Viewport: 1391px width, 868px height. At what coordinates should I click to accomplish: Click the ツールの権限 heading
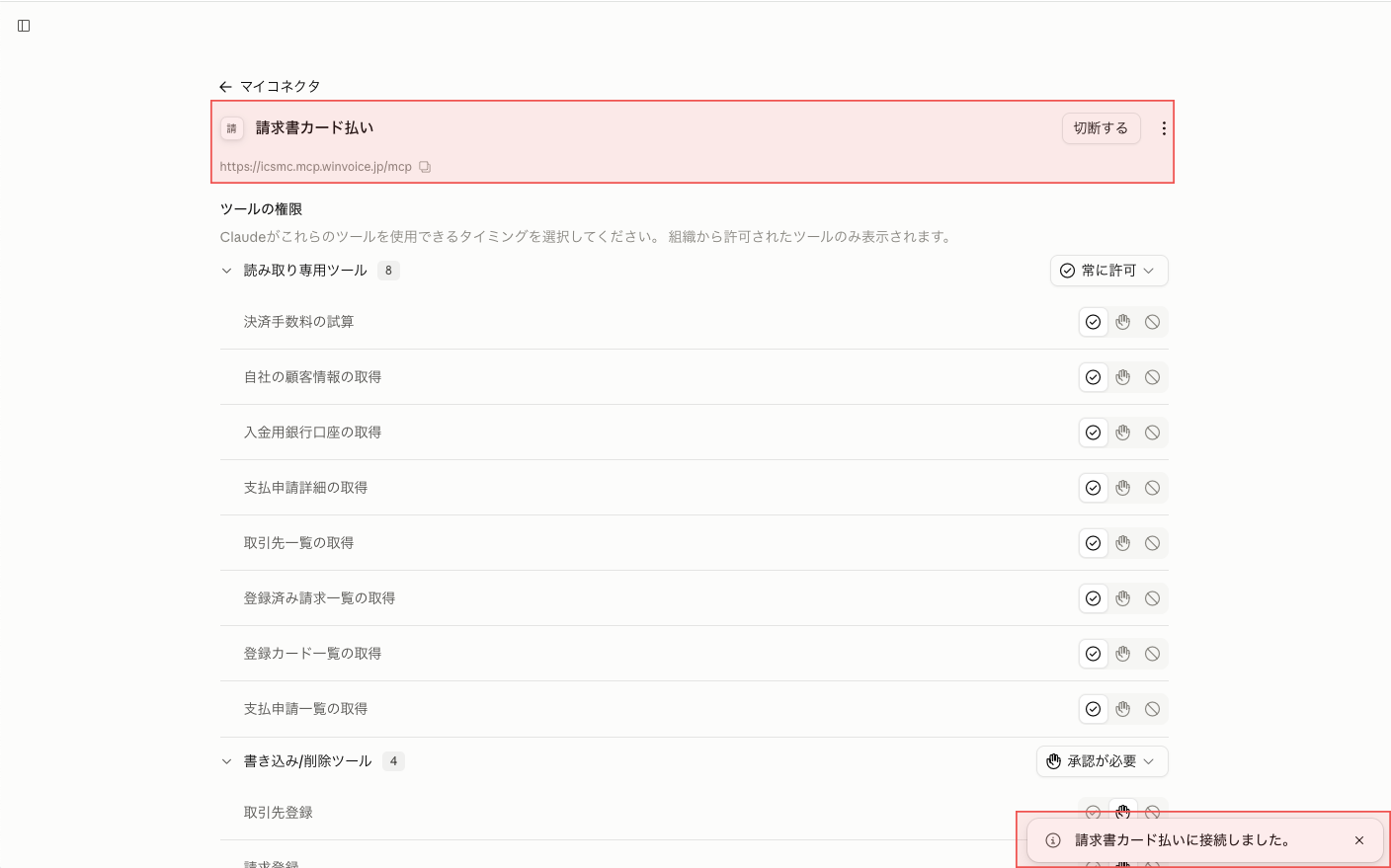pos(261,209)
